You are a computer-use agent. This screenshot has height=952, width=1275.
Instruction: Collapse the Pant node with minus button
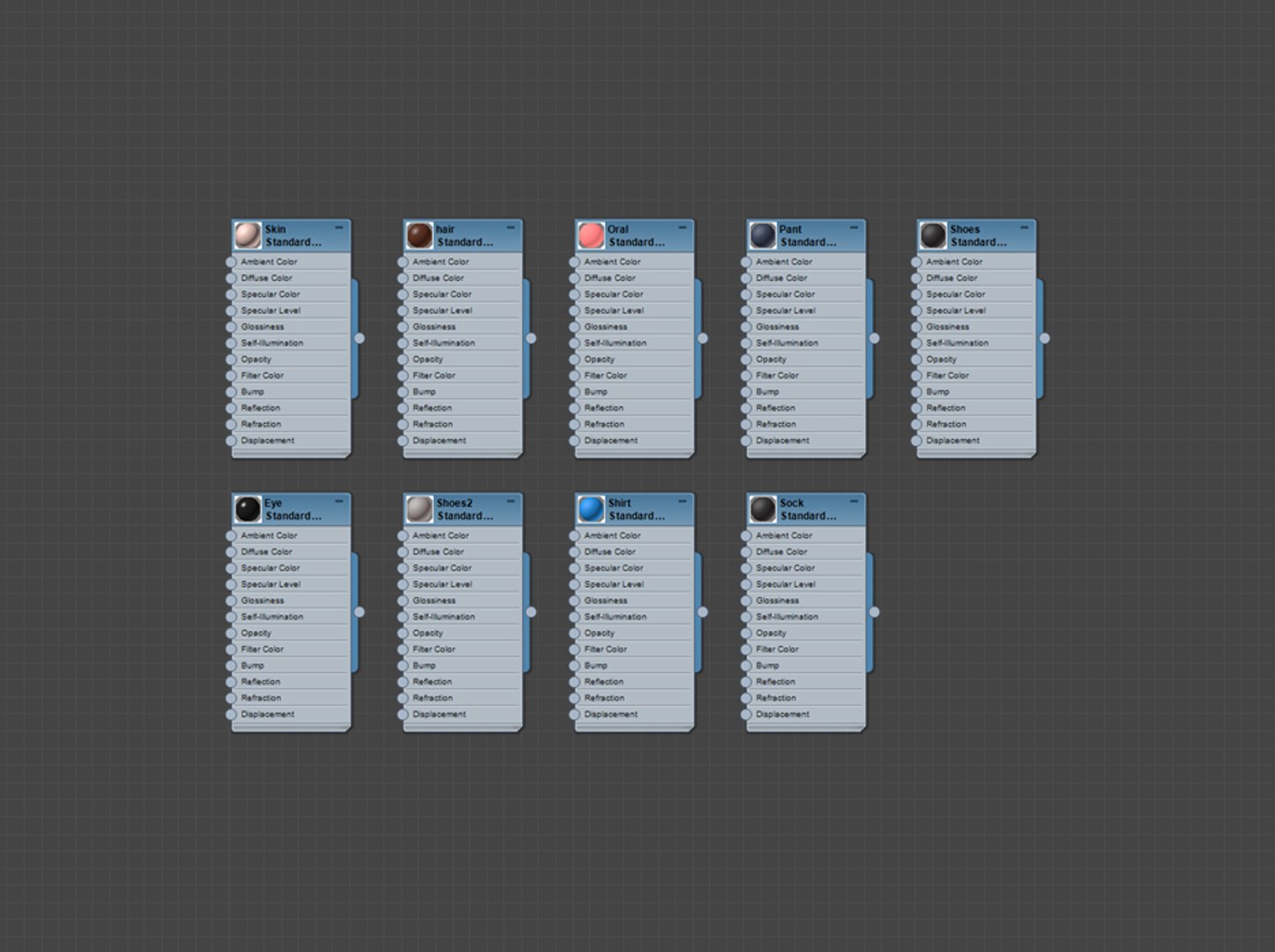click(x=854, y=228)
